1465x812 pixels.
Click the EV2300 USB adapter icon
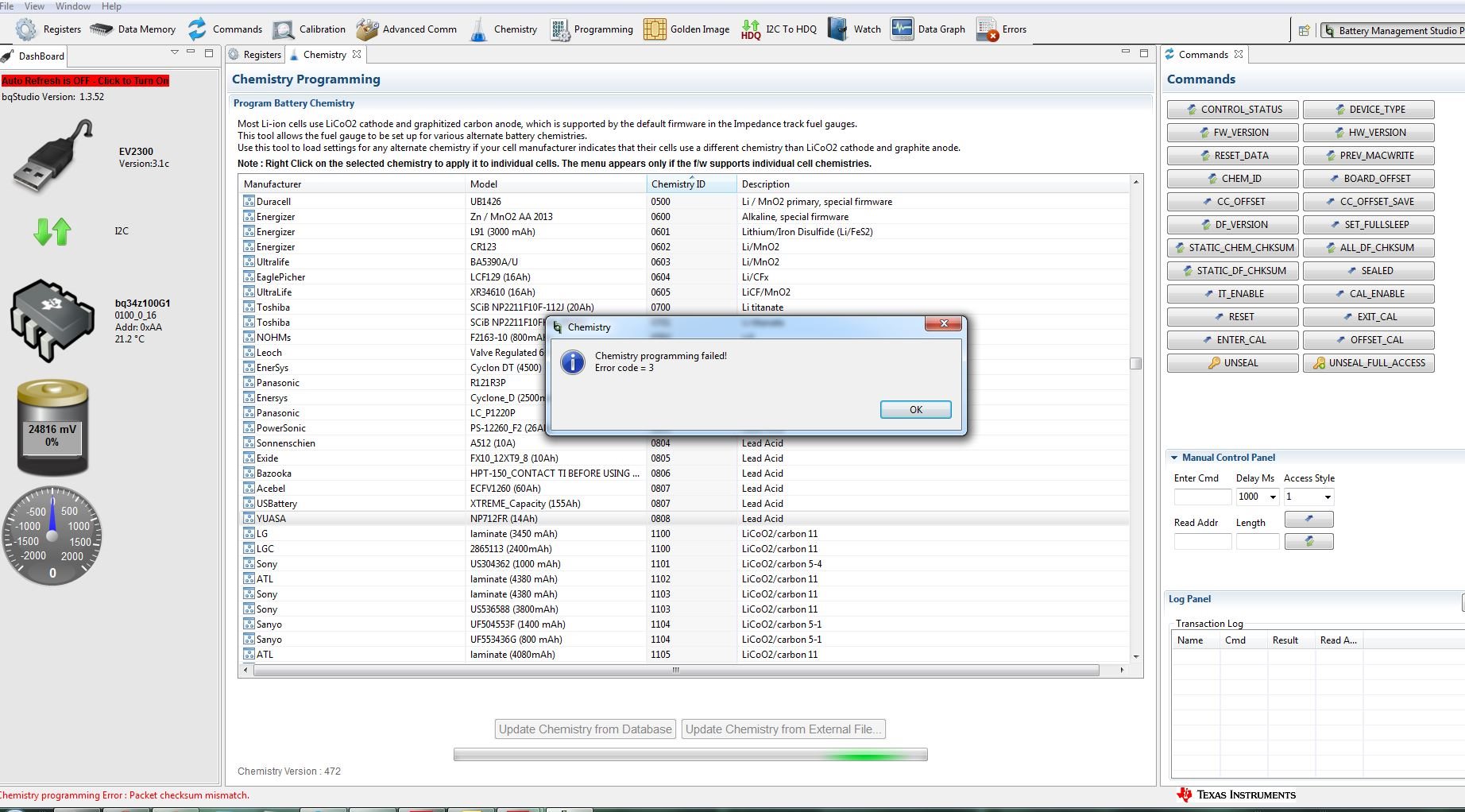click(53, 156)
